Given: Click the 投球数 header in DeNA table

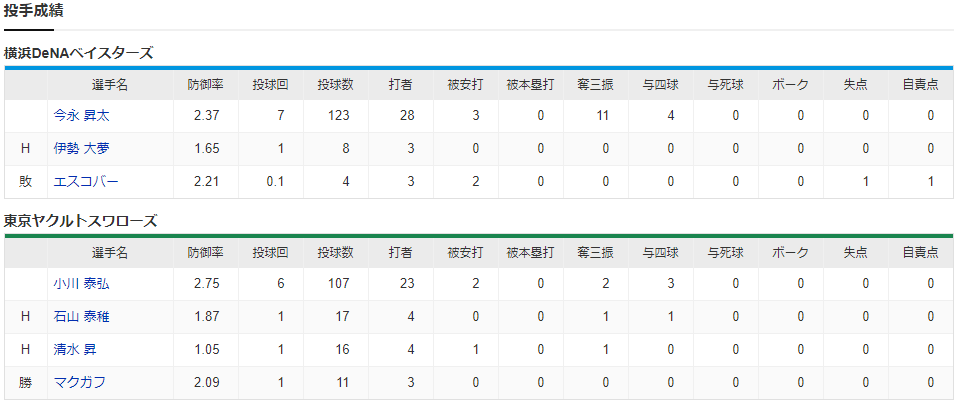Looking at the screenshot, I should (335, 85).
